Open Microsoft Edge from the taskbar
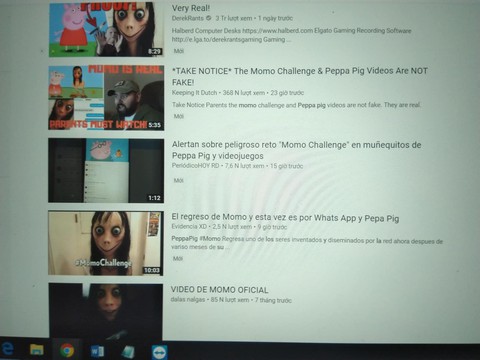 click(7, 349)
